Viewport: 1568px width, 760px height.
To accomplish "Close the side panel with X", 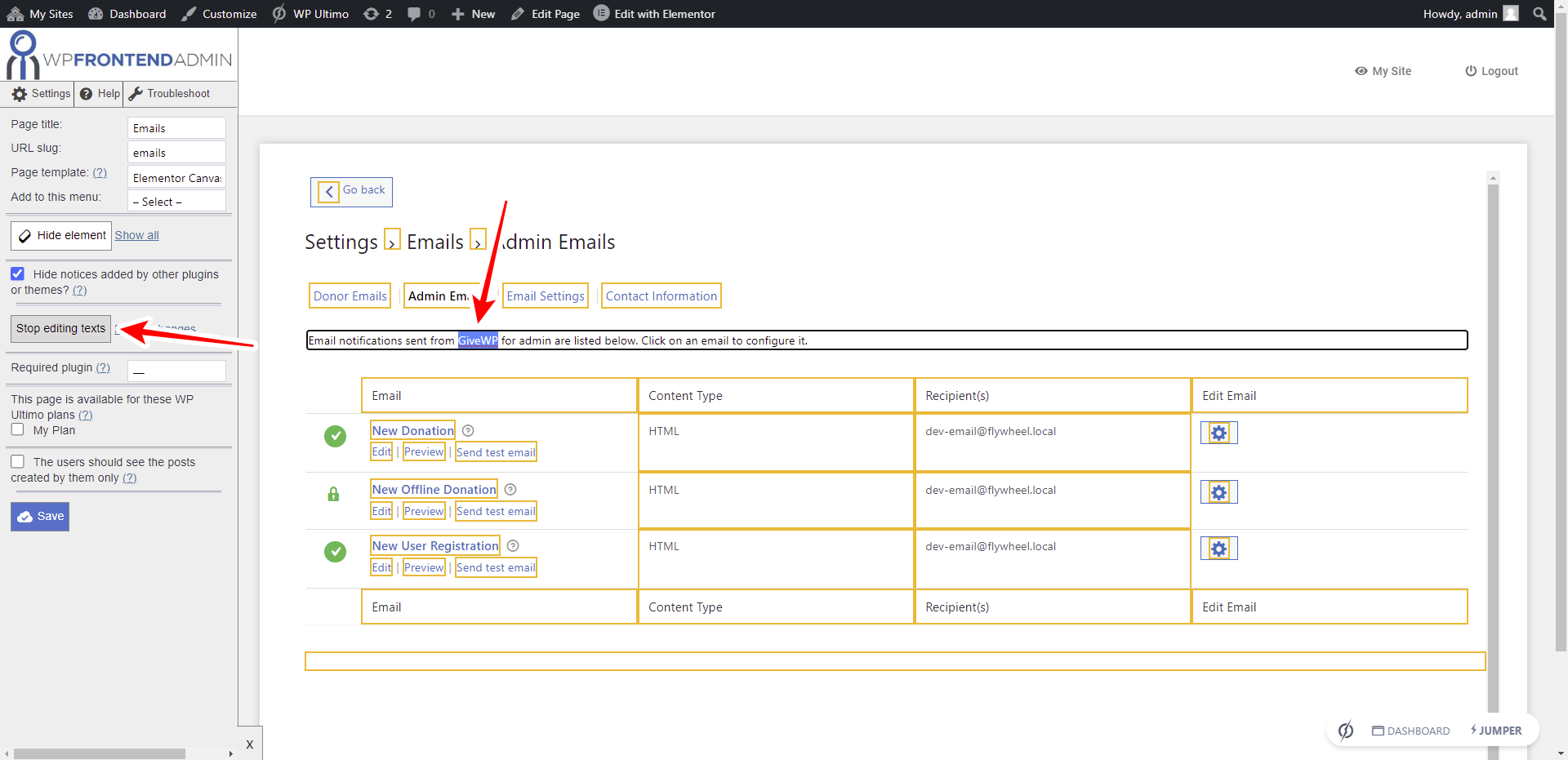I will point(250,744).
